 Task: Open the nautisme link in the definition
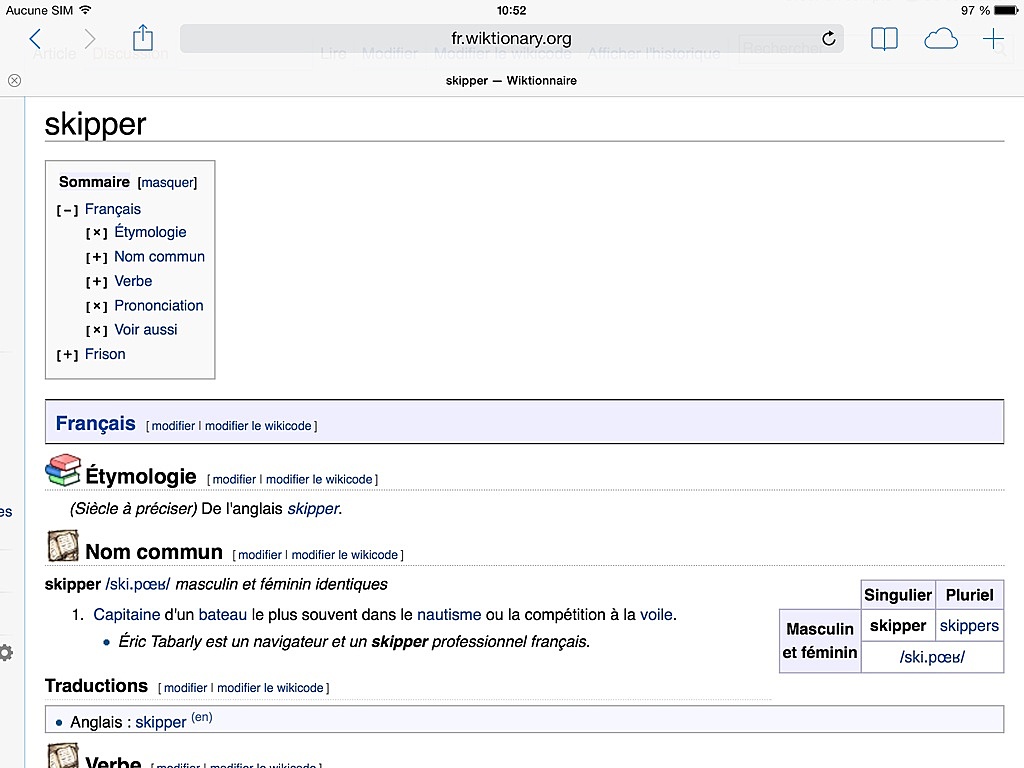click(x=449, y=615)
